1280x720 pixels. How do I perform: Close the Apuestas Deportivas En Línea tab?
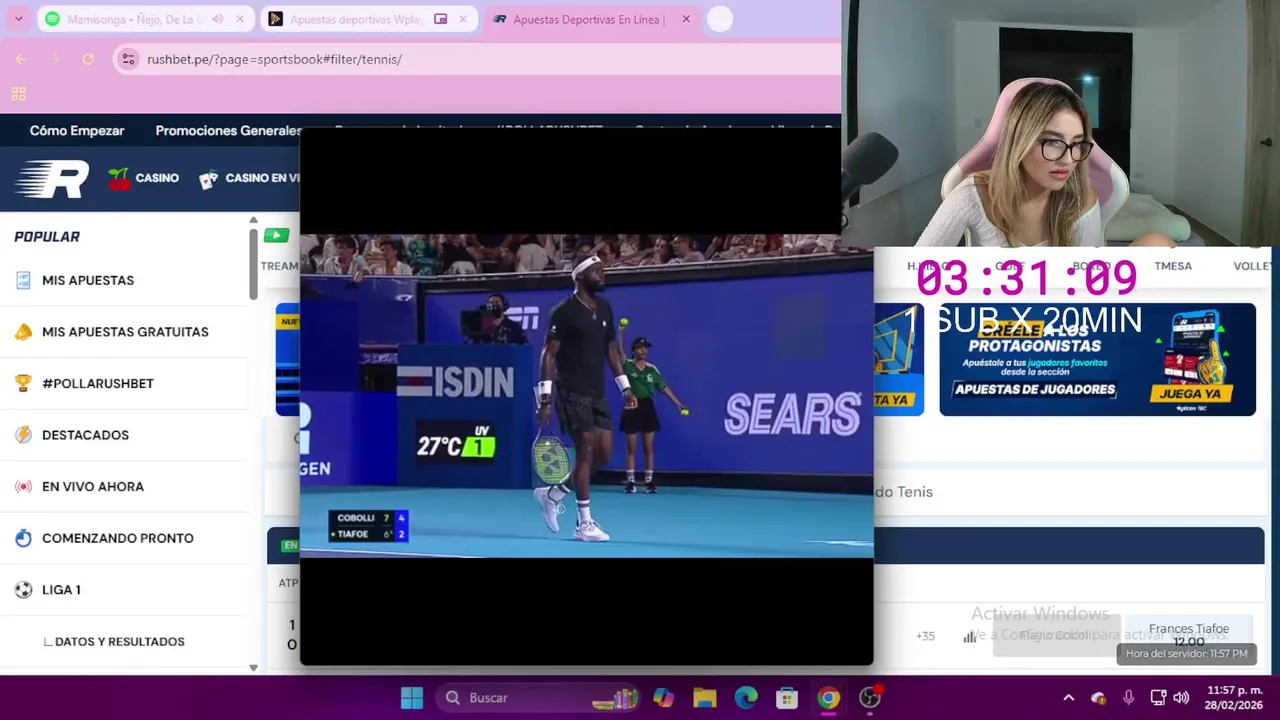[x=686, y=19]
